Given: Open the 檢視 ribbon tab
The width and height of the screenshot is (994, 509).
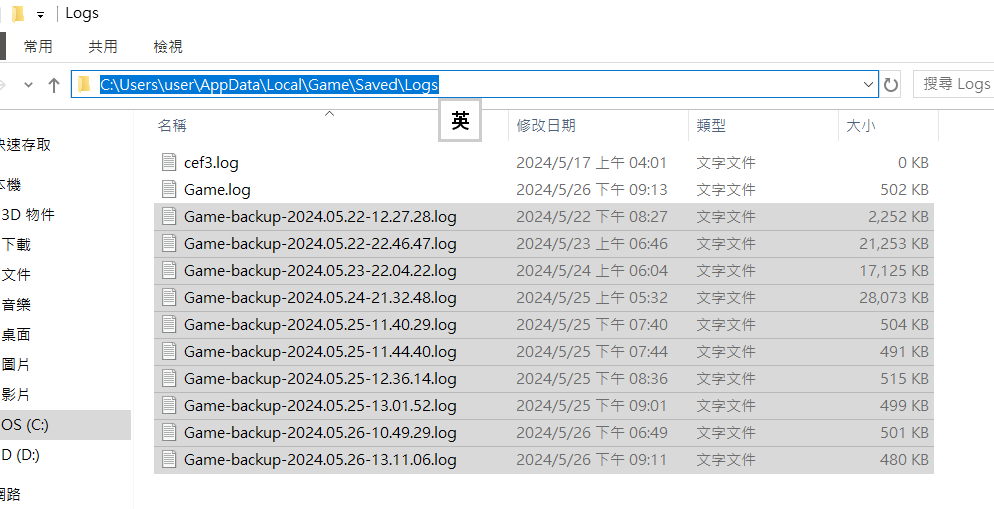Looking at the screenshot, I should coord(168,46).
